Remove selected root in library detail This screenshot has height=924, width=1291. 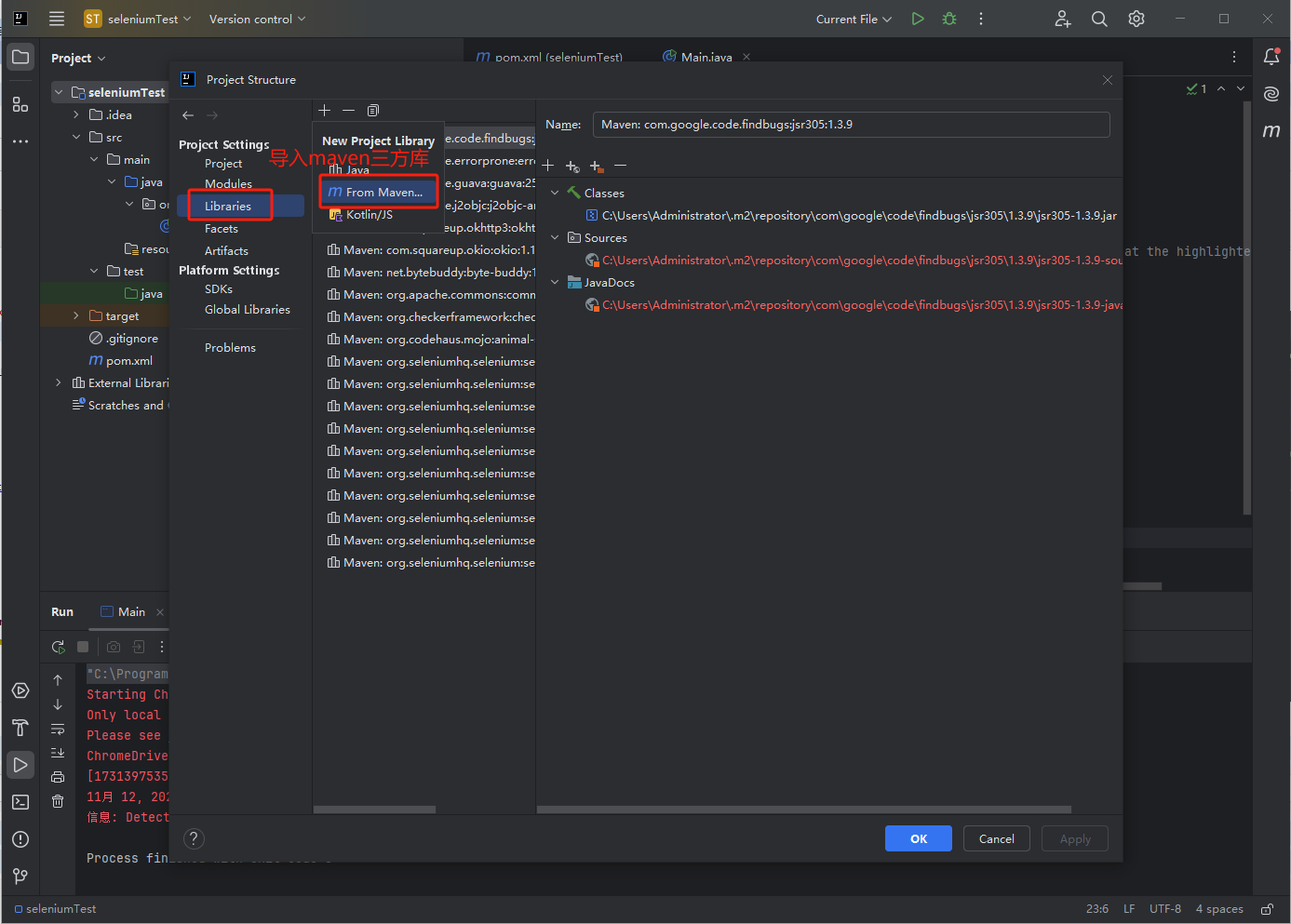coord(621,166)
